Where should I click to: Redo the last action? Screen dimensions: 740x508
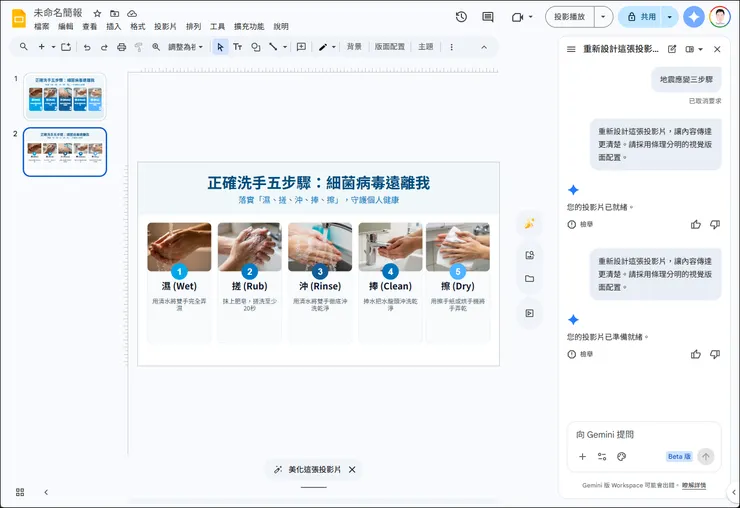[x=104, y=47]
